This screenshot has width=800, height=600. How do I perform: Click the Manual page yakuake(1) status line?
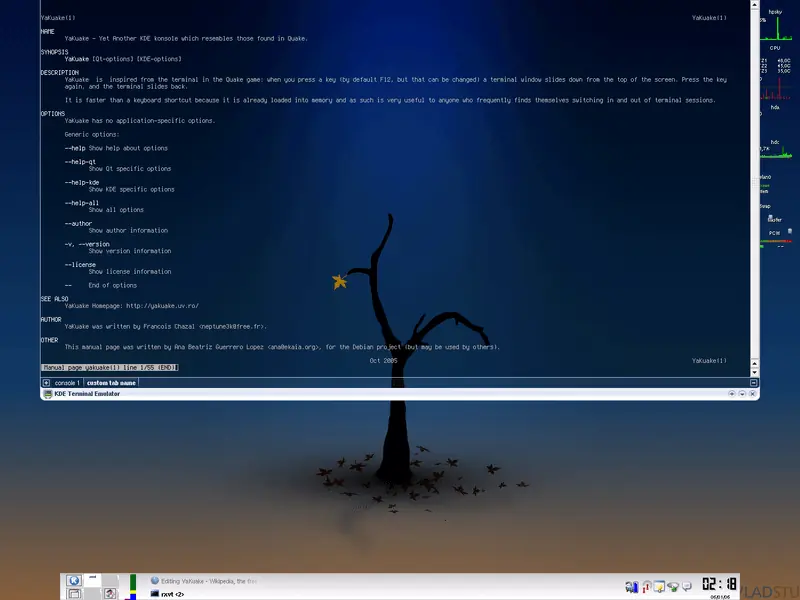(x=110, y=367)
